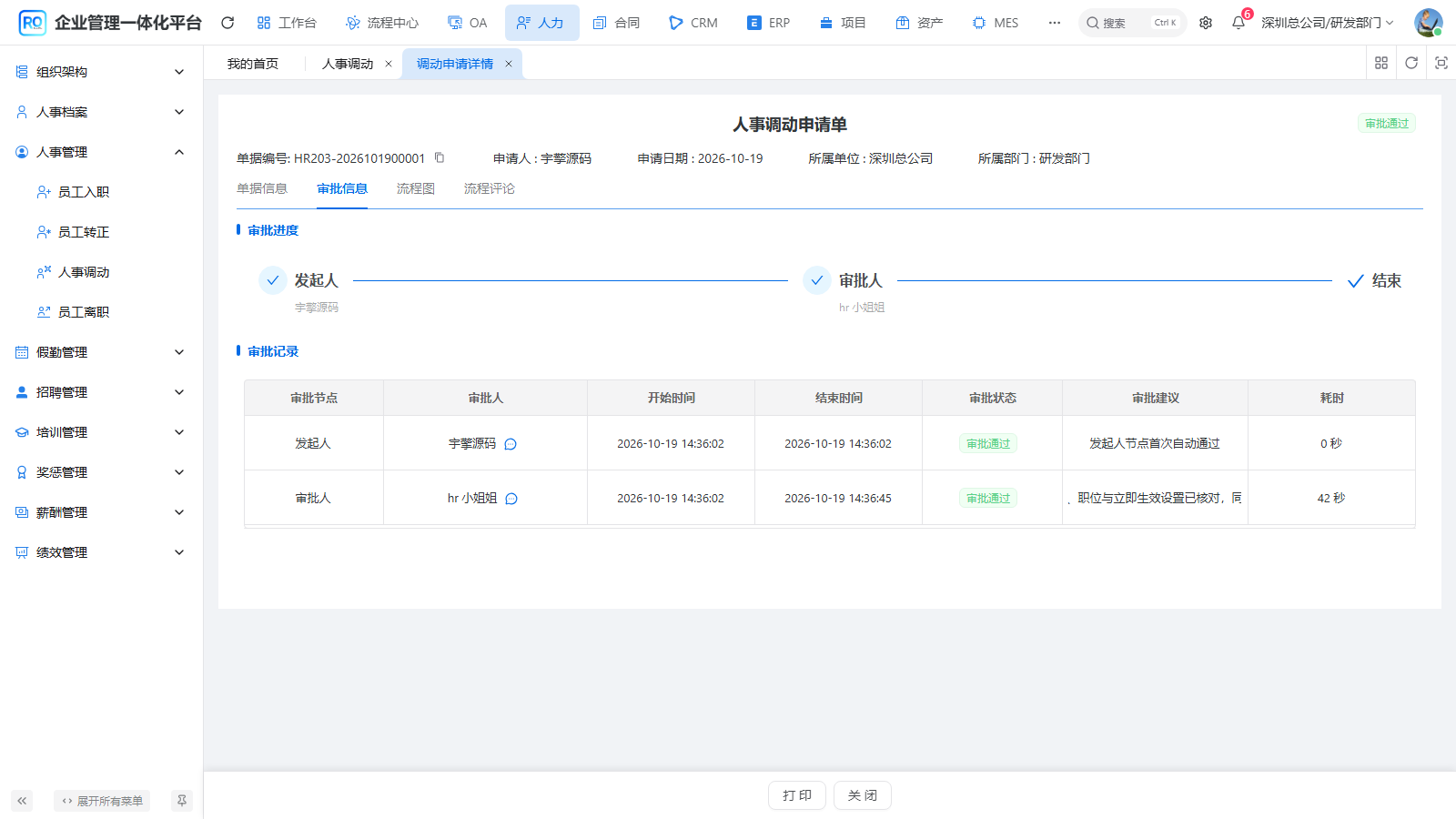Viewport: 1456px width, 819px height.
Task: Switch to the OA module
Action: (x=468, y=23)
